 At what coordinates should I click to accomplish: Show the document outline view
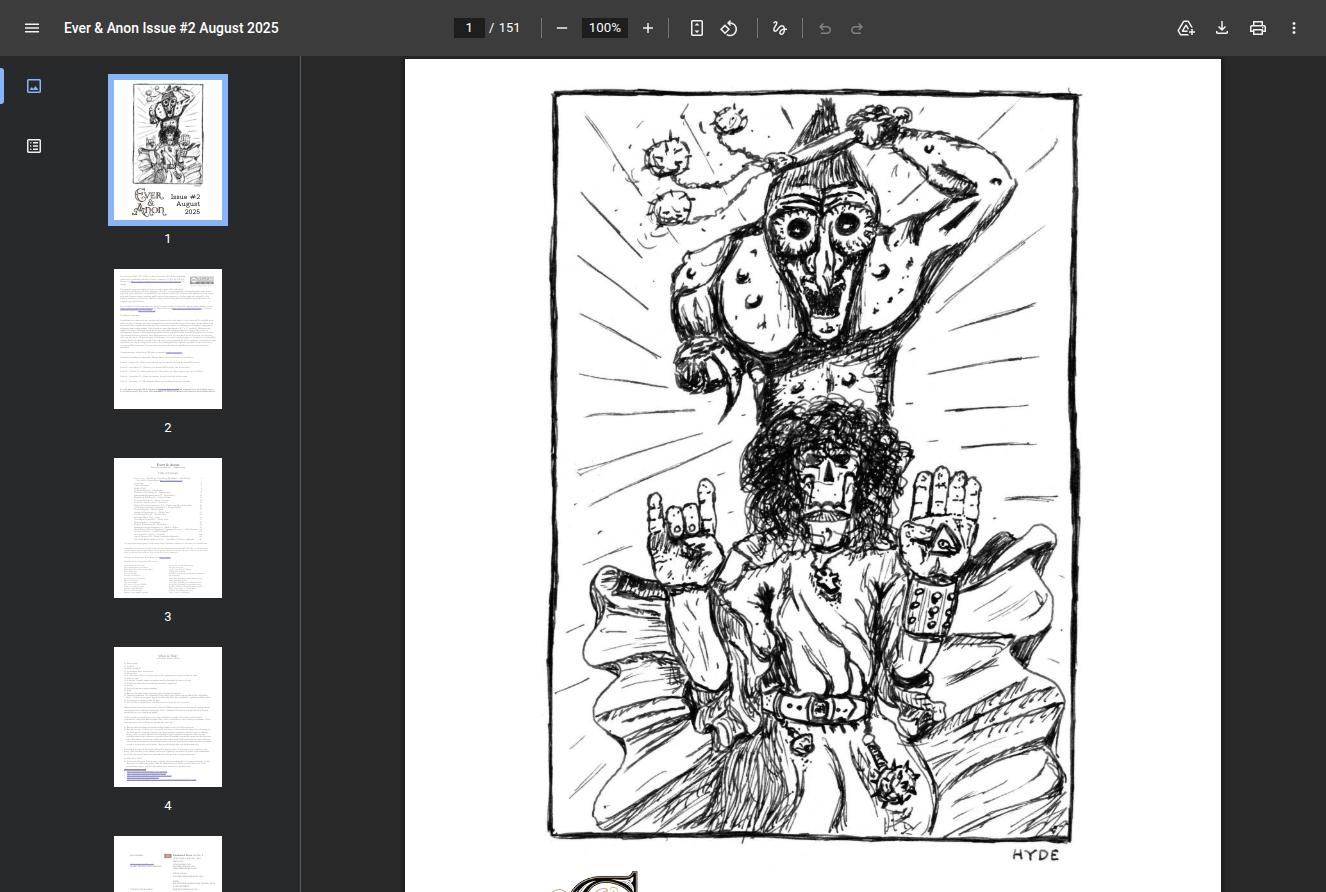(x=34, y=146)
